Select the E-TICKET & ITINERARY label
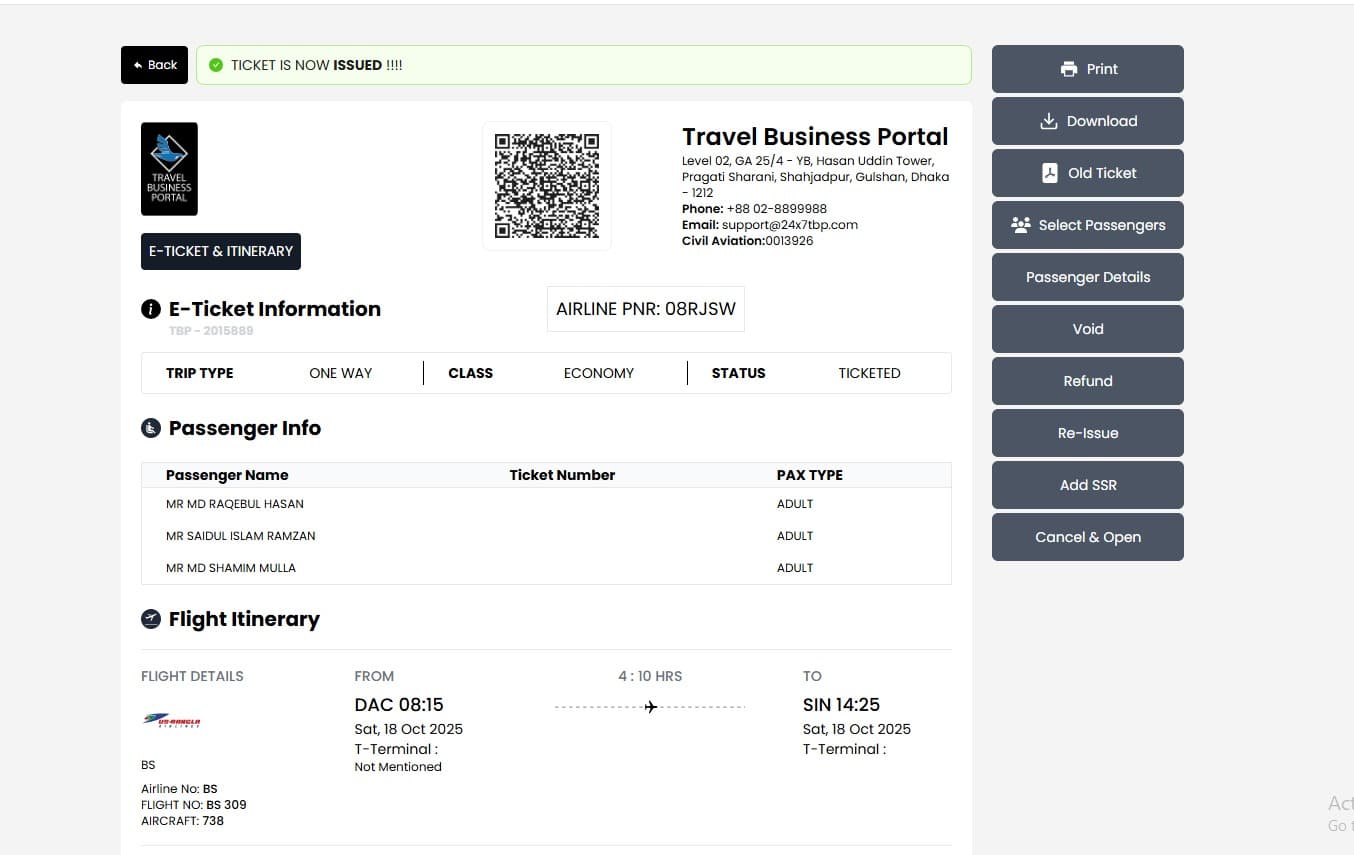This screenshot has height=855, width=1354. click(x=220, y=251)
